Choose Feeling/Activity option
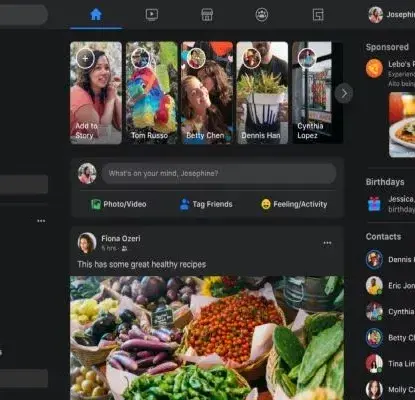 coord(294,204)
